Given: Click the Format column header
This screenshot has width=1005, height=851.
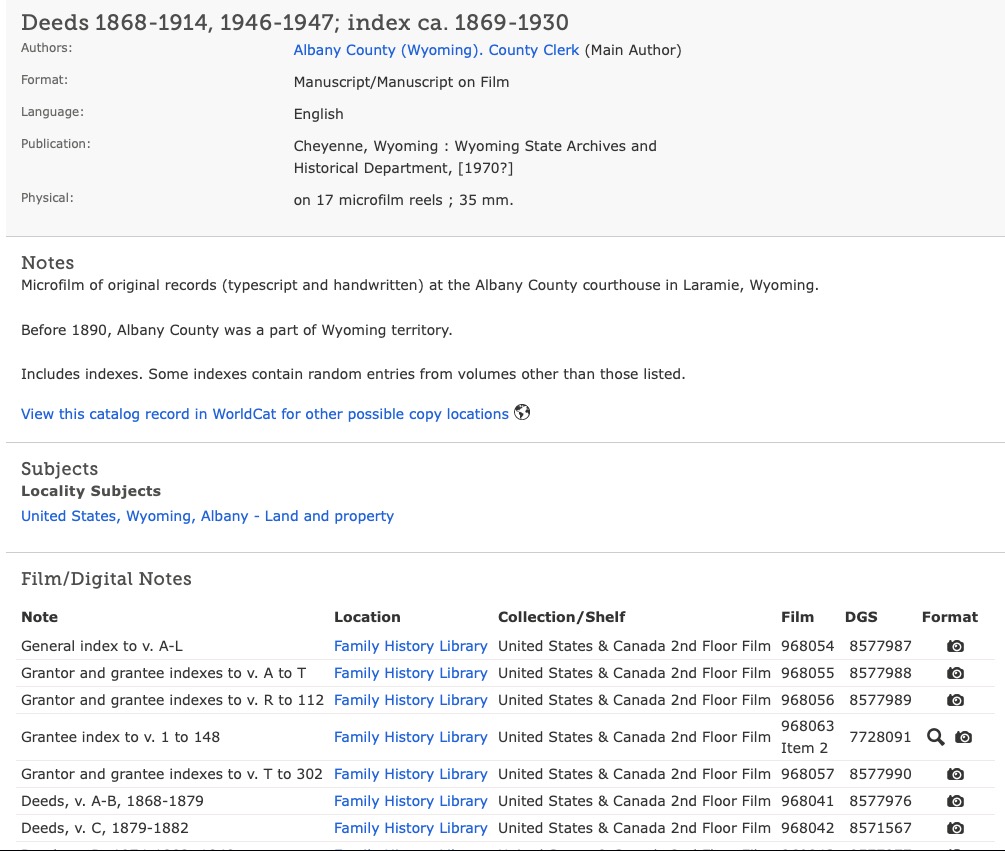Looking at the screenshot, I should pyautogui.click(x=949, y=617).
